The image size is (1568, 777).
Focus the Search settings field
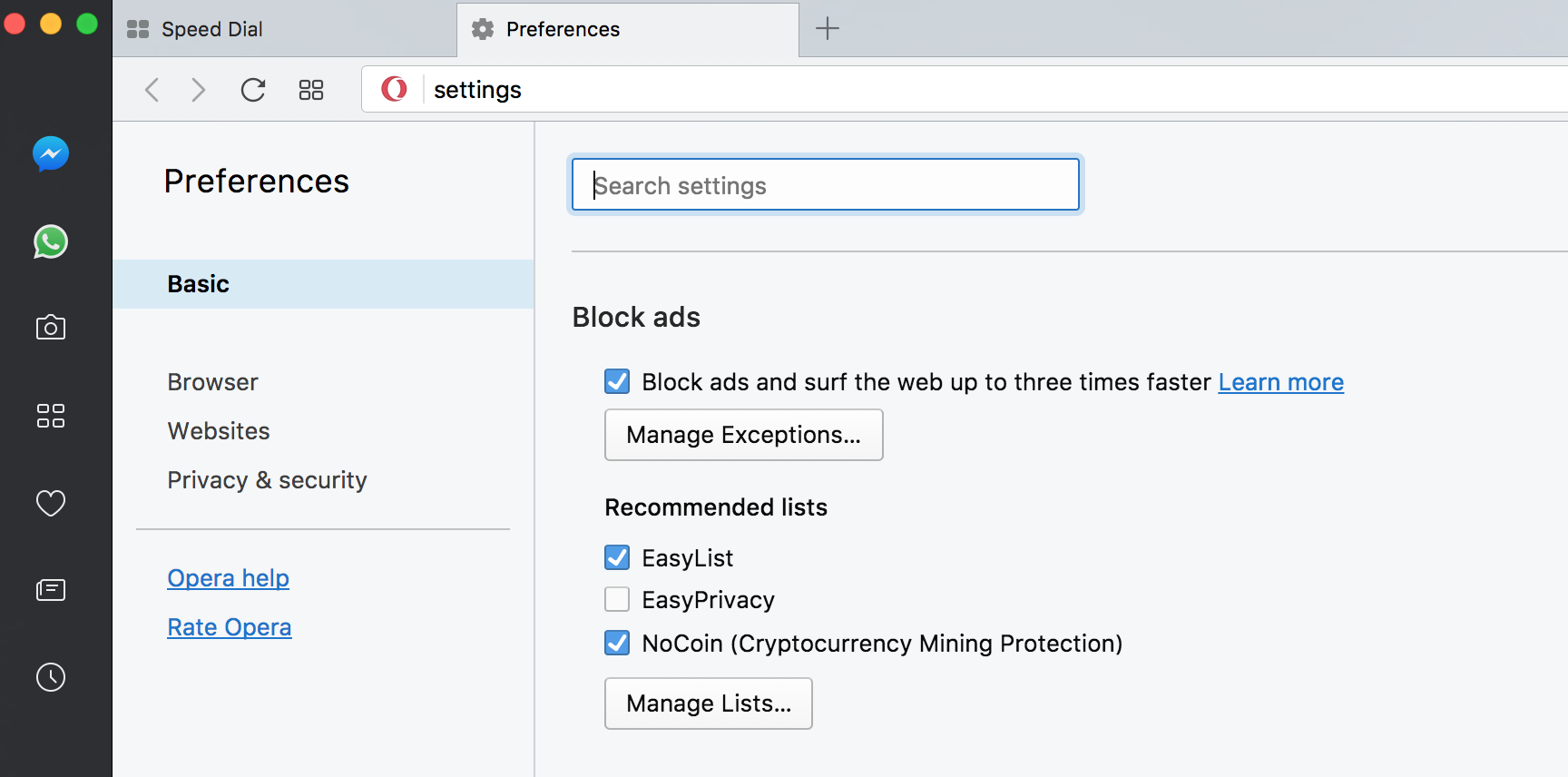(x=825, y=185)
